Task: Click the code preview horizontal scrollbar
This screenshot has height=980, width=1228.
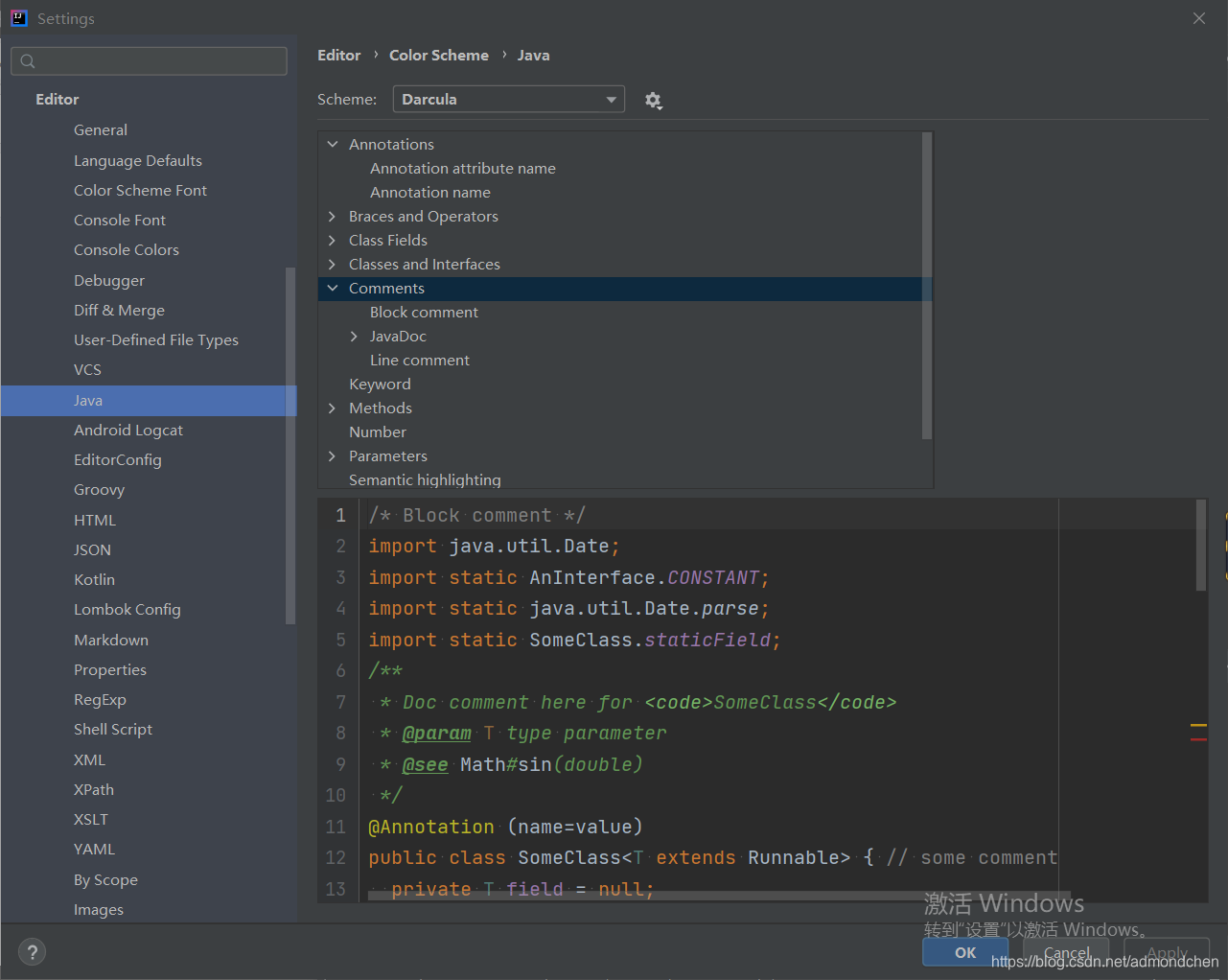Action: point(717,896)
